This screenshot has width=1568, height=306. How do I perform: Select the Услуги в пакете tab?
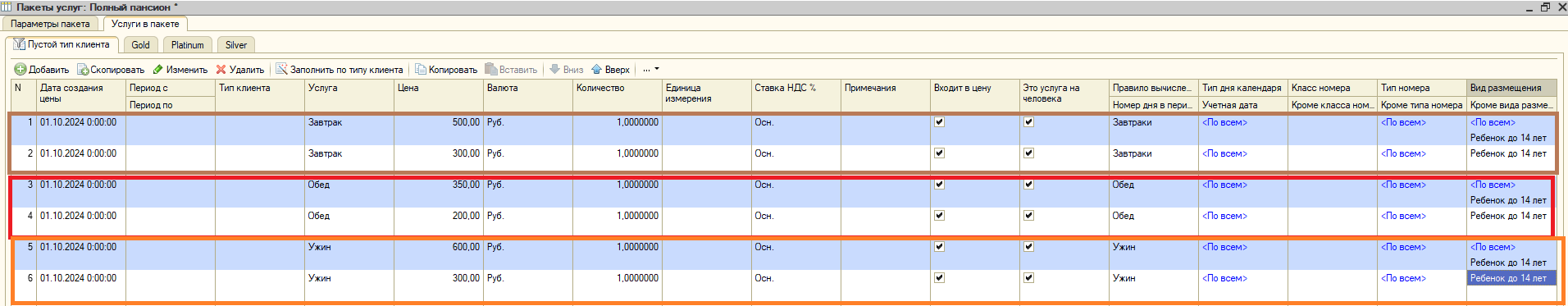pos(145,24)
